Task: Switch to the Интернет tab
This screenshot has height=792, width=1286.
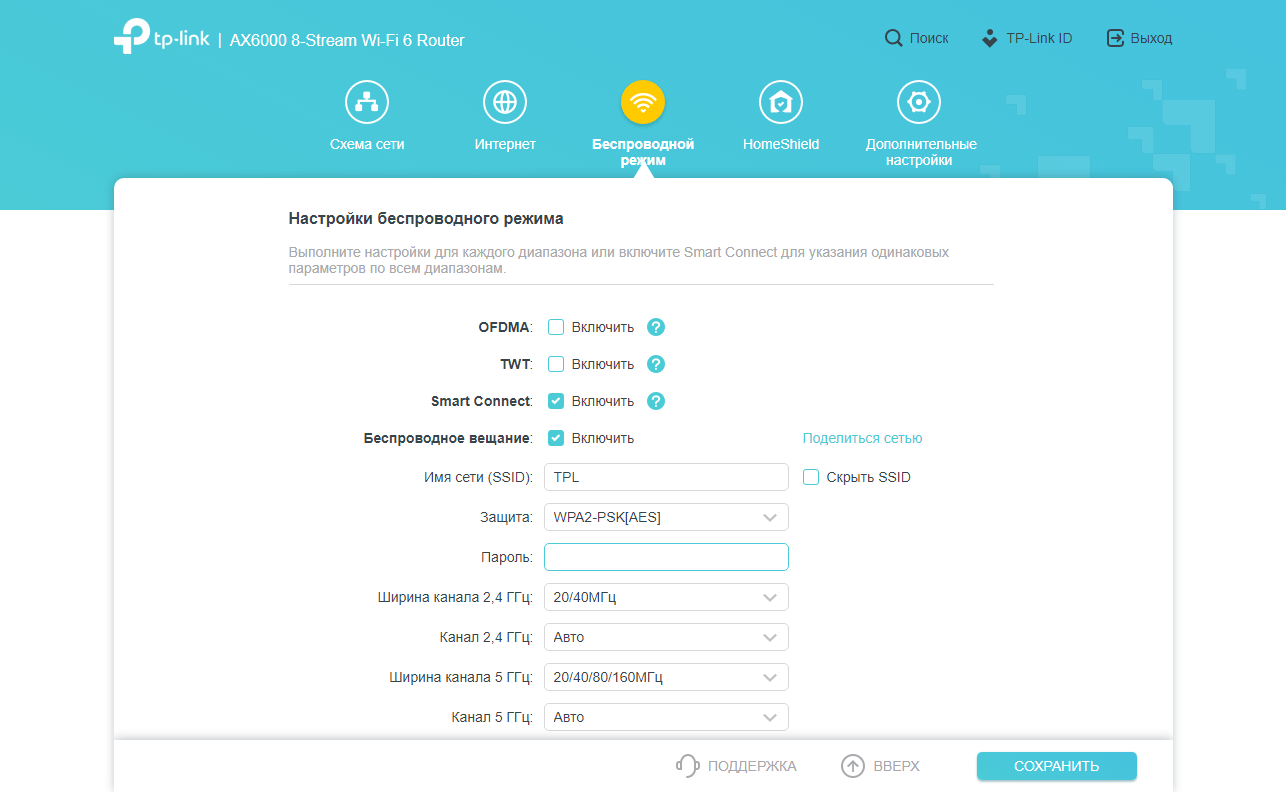Action: pos(505,144)
